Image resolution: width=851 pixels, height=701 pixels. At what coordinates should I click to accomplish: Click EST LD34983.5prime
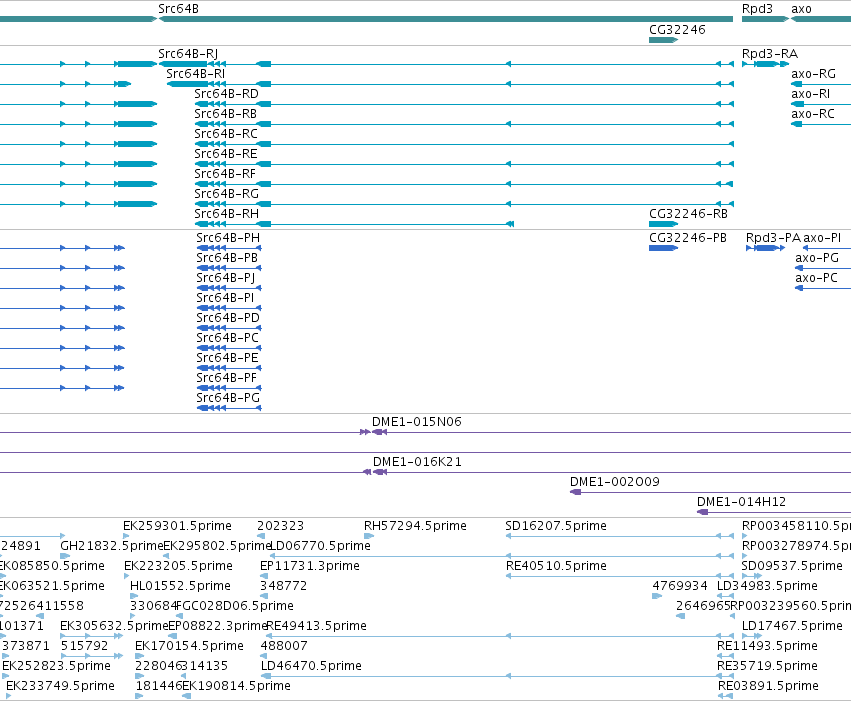coord(767,587)
